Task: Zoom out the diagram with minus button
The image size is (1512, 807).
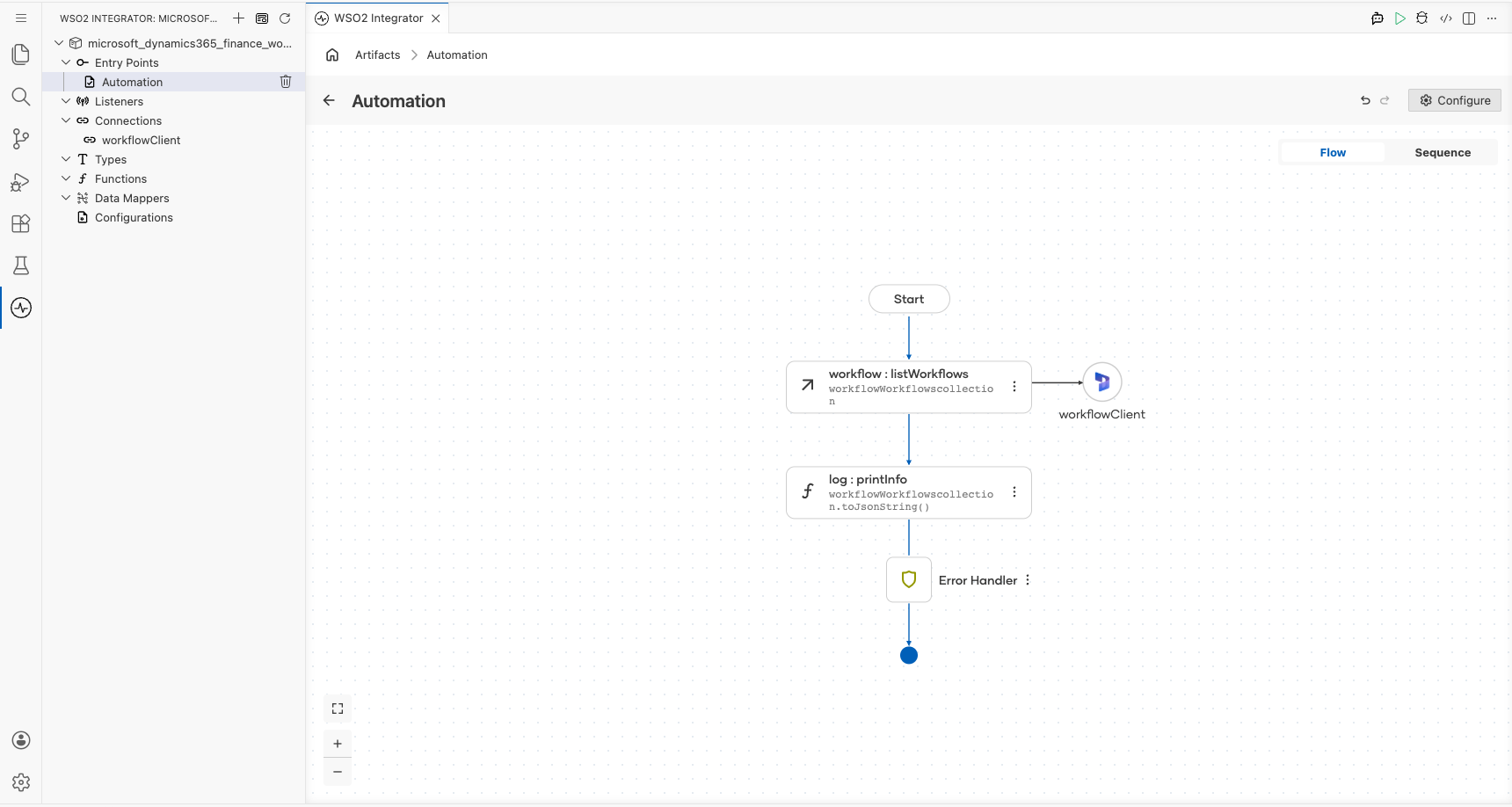Action: click(338, 772)
